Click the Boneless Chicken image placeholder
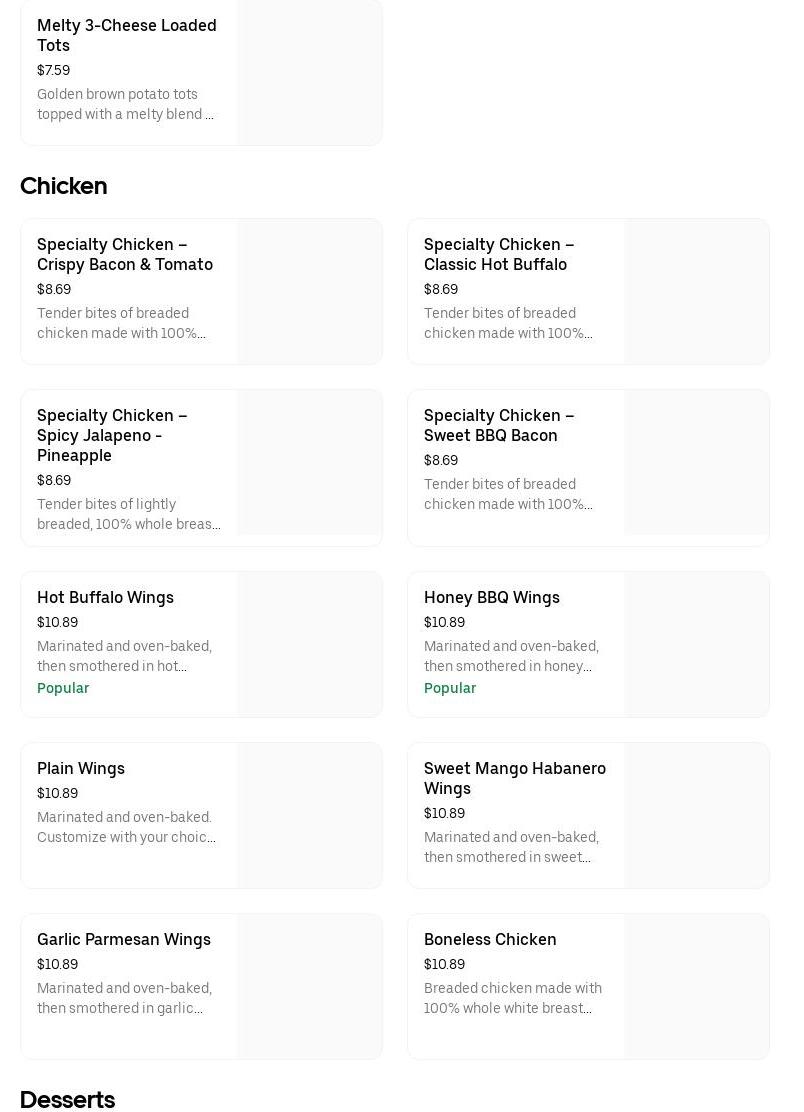This screenshot has height=1112, width=804. 696,986
